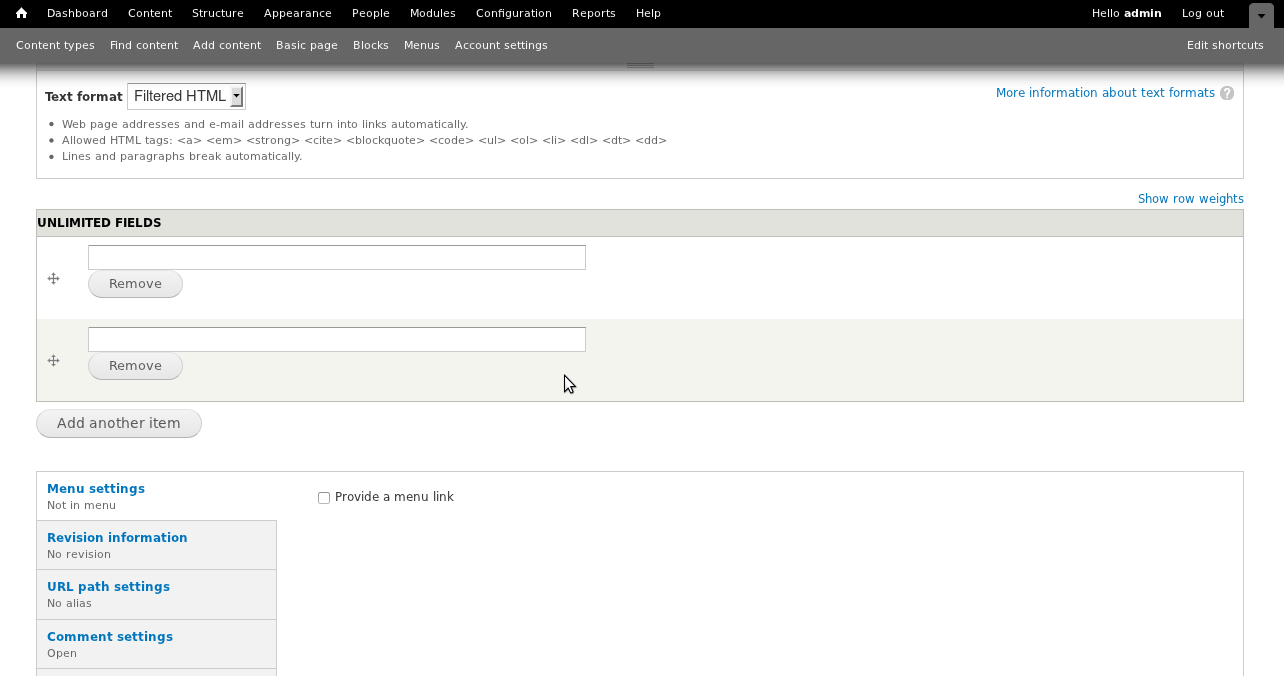
Task: Open the Configuration menu
Action: 514,13
